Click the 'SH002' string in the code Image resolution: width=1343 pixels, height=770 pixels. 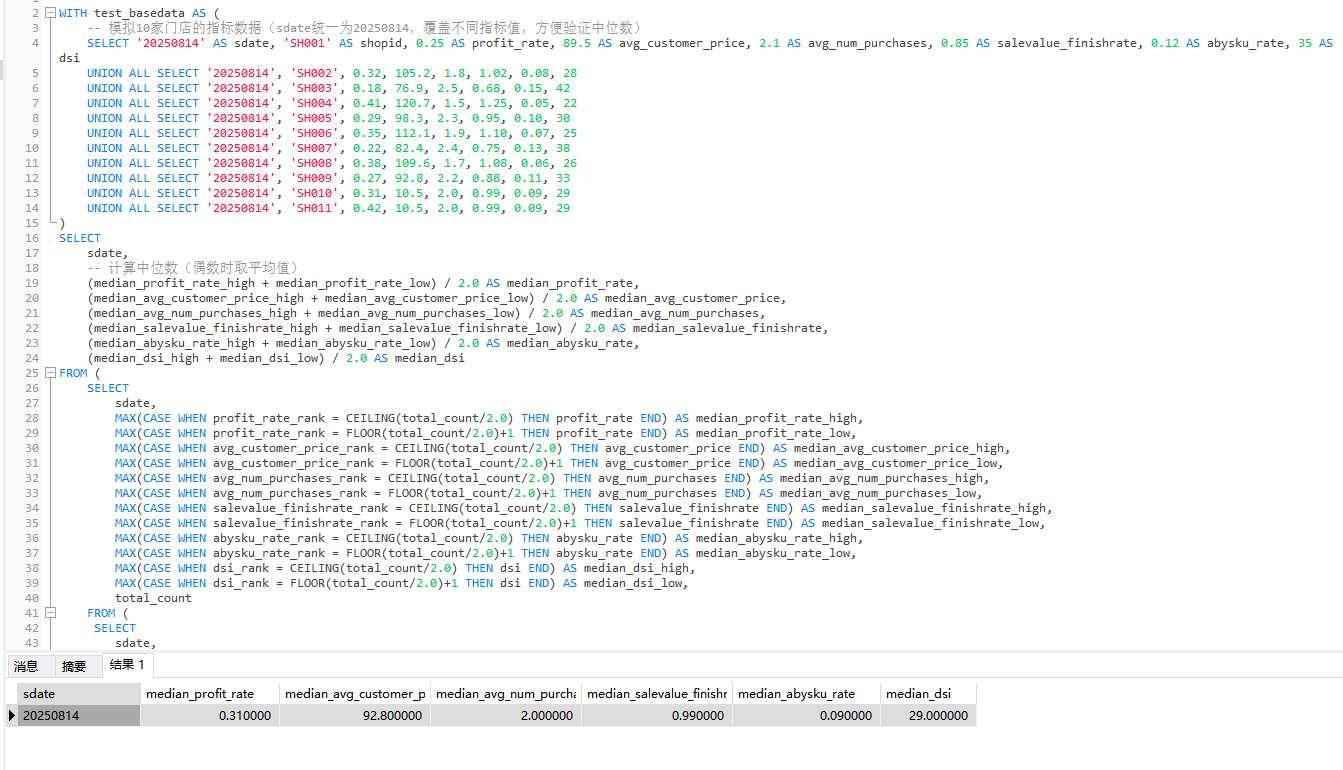315,73
